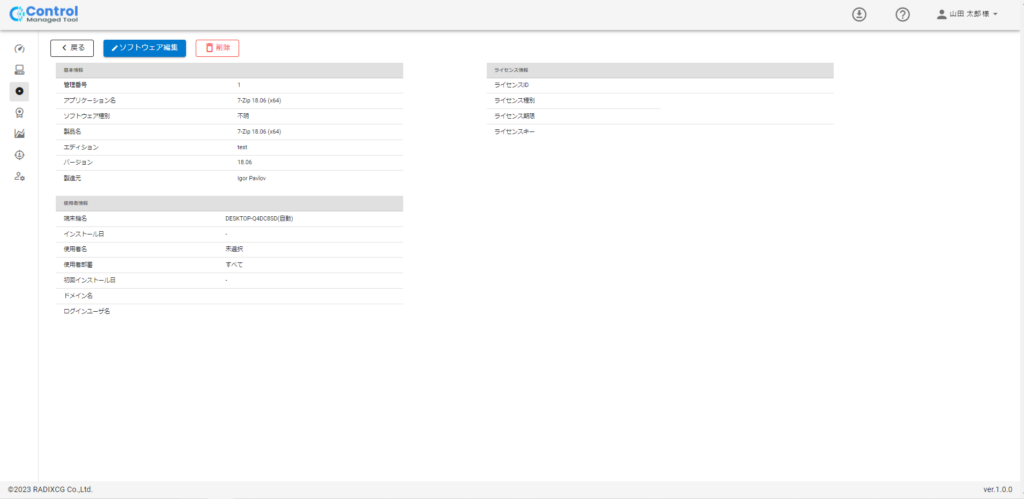Open the help question mark icon
Screen dimensions: 1024x499
click(x=903, y=14)
